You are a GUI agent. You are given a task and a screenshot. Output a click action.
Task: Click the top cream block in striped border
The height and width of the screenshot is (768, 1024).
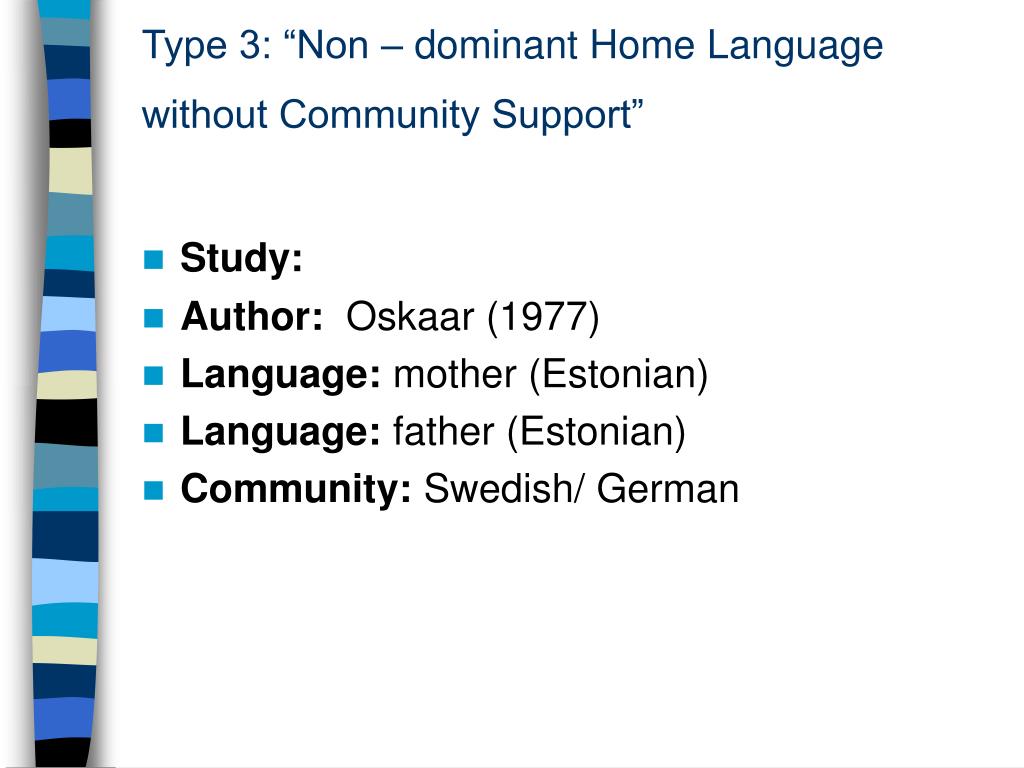coord(70,170)
